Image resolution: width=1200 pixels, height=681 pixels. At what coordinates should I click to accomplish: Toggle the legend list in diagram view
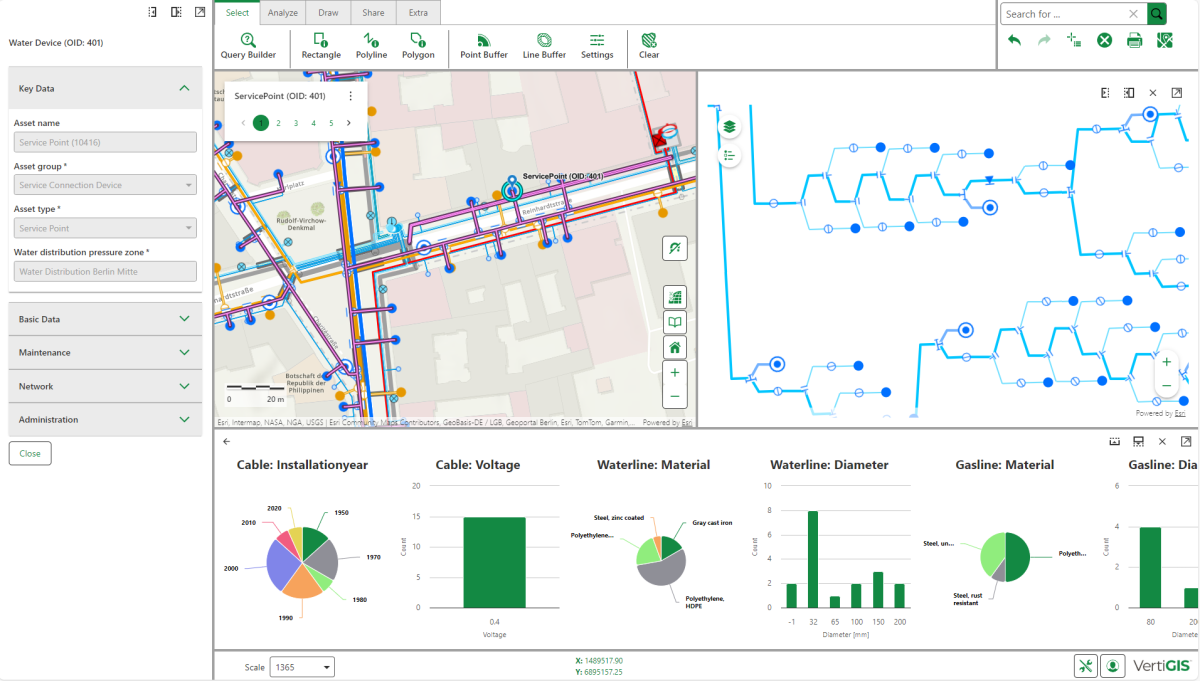pyautogui.click(x=730, y=155)
